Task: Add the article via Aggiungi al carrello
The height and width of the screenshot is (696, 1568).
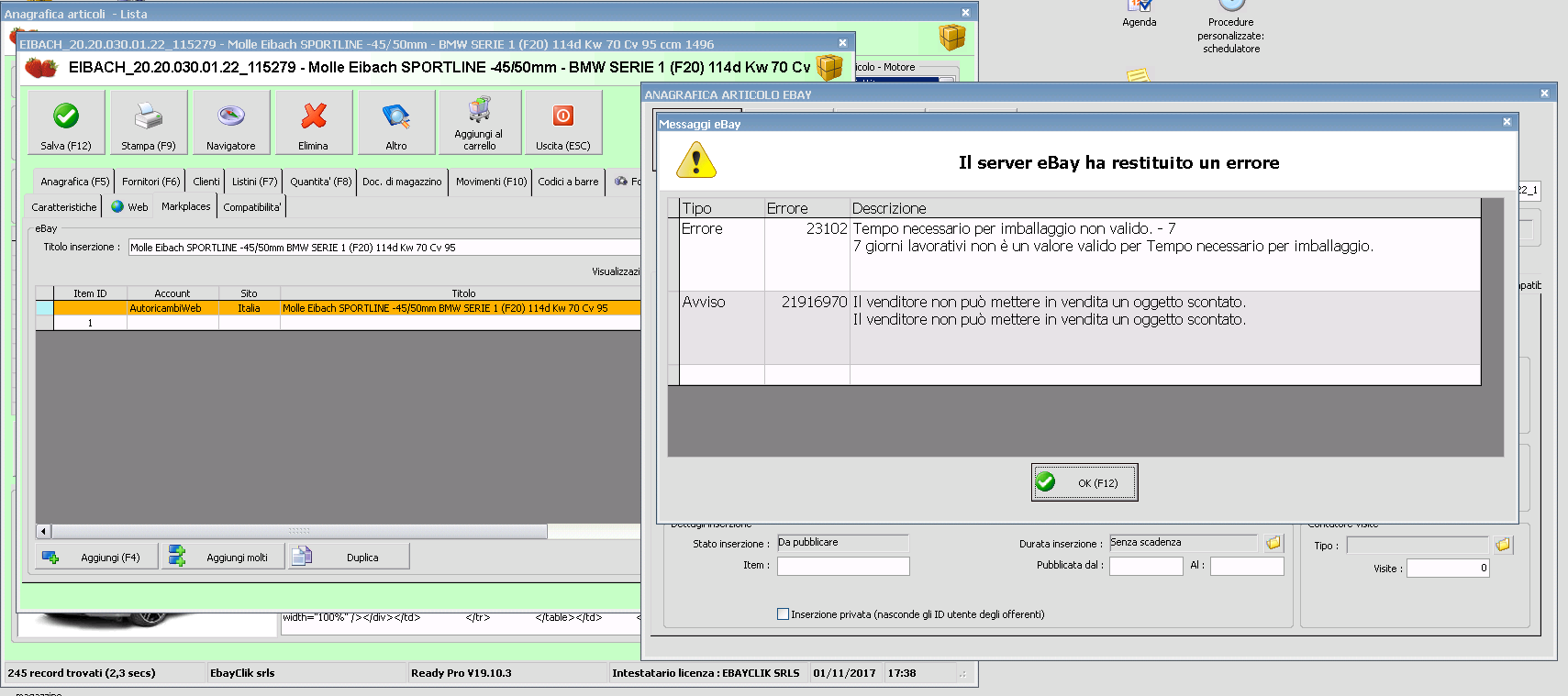Action: pyautogui.click(x=480, y=122)
